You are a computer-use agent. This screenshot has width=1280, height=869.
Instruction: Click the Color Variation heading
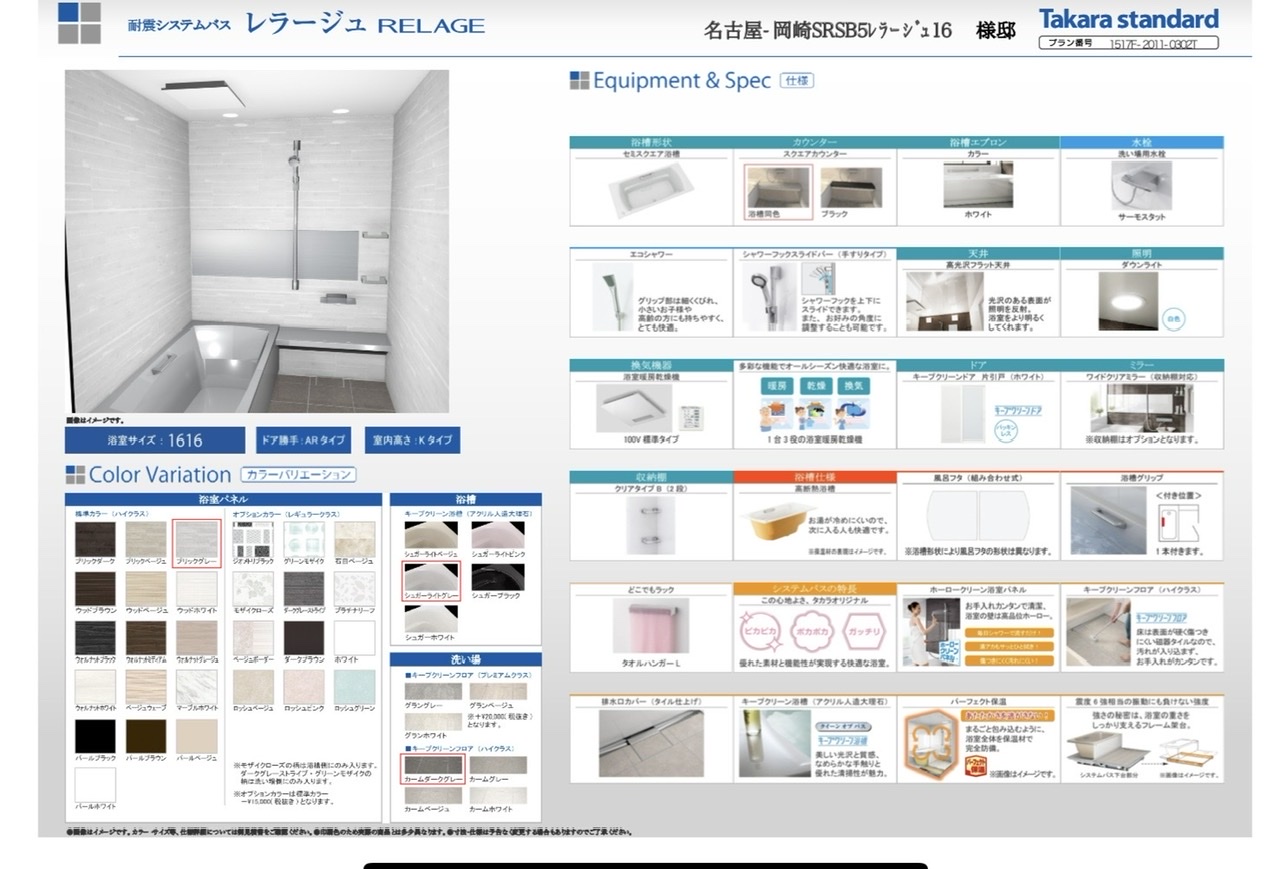pyautogui.click(x=160, y=474)
